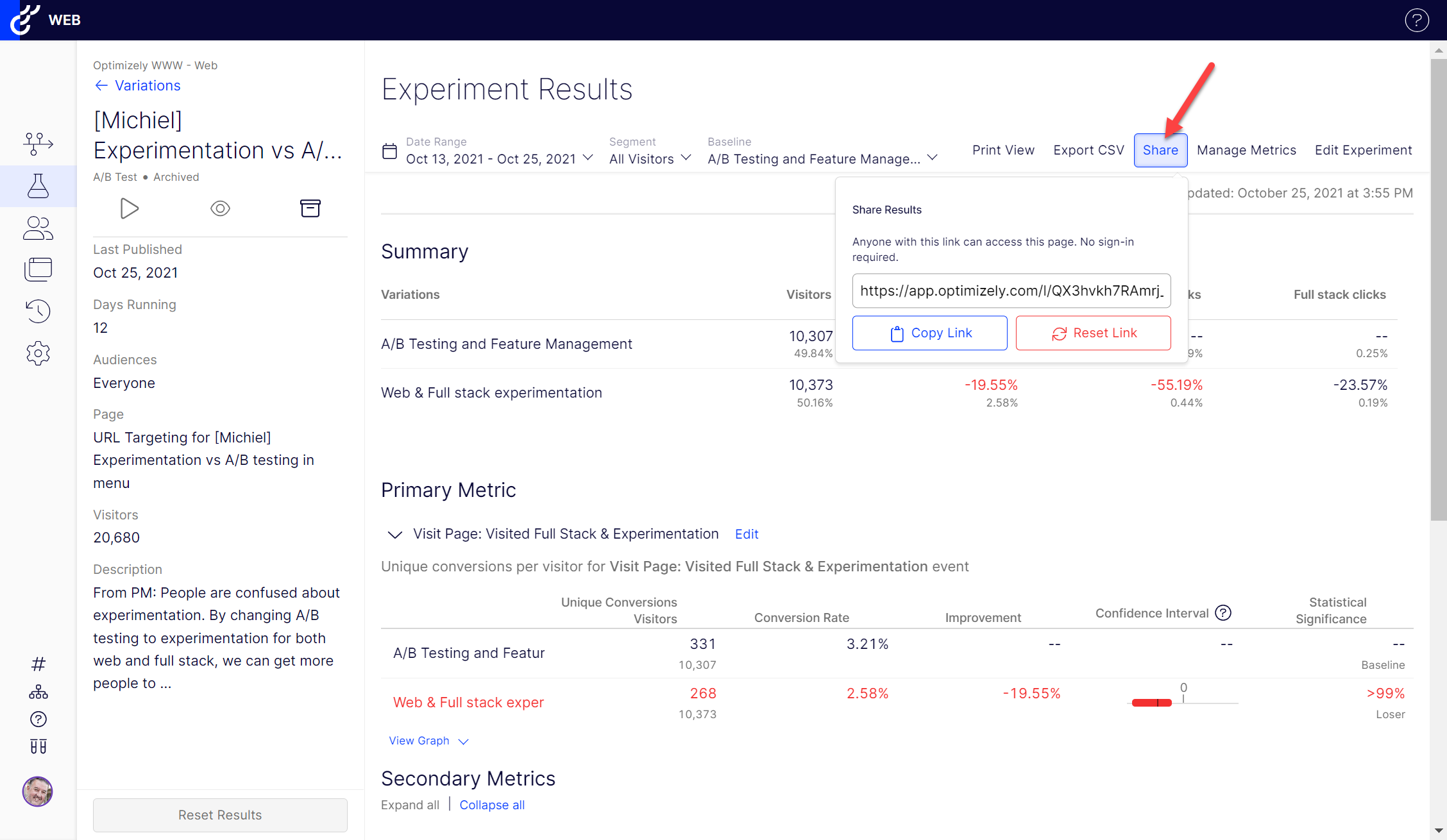Click the '>99%' statistical significance value
The height and width of the screenshot is (840, 1447).
coord(1385,693)
